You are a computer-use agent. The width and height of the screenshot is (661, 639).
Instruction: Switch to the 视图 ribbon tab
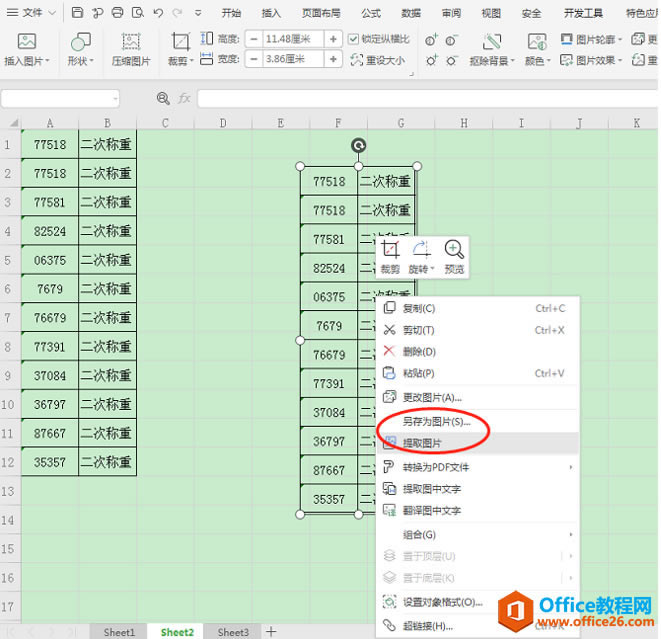tap(491, 13)
